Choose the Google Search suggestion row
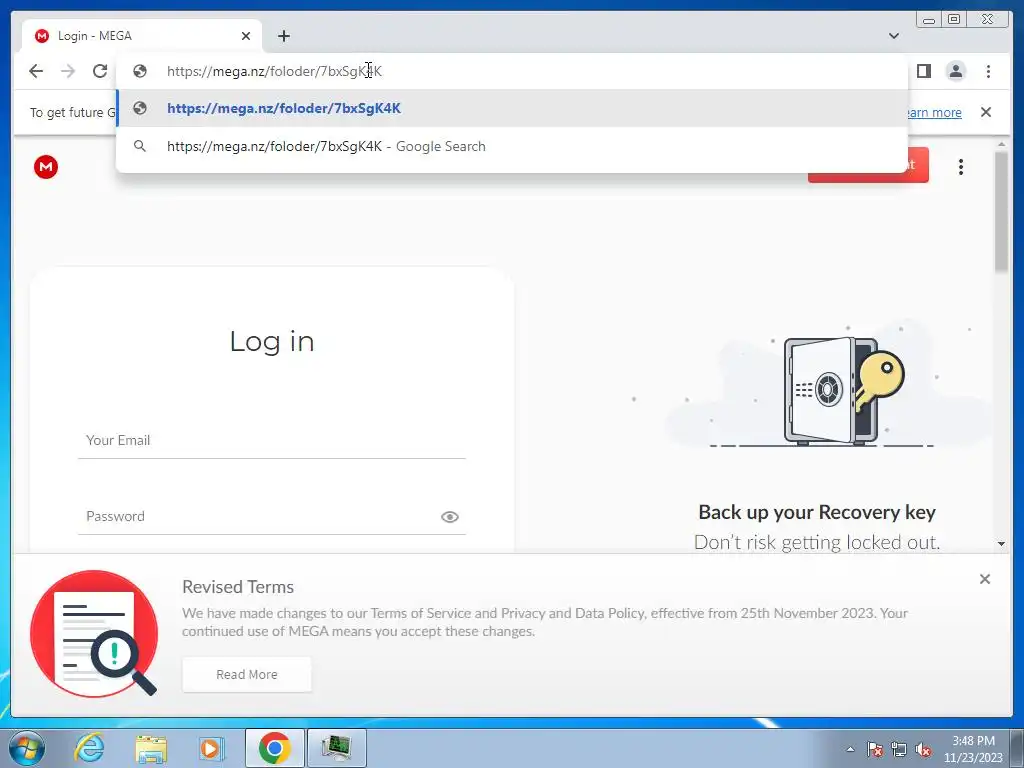 (x=512, y=146)
